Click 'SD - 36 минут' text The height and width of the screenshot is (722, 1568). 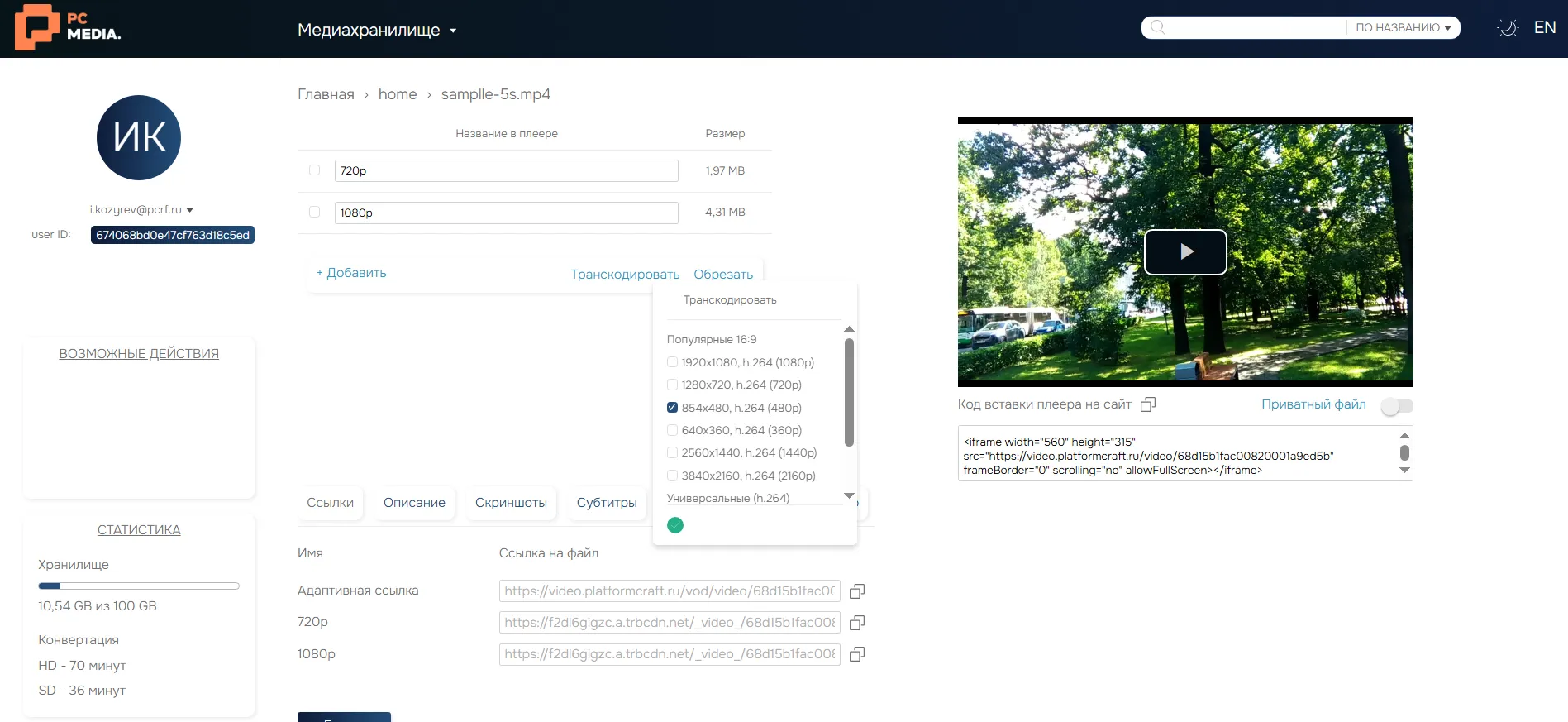coord(82,691)
